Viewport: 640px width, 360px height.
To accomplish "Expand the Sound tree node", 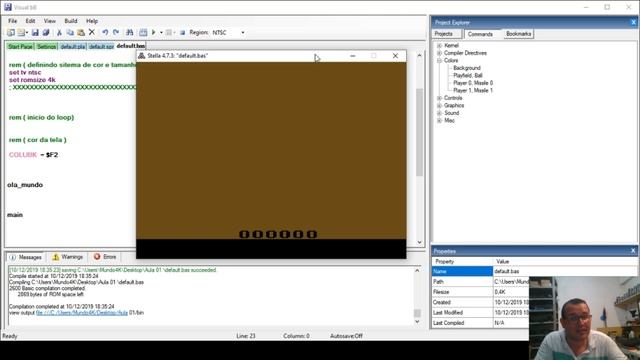I will click(x=440, y=113).
